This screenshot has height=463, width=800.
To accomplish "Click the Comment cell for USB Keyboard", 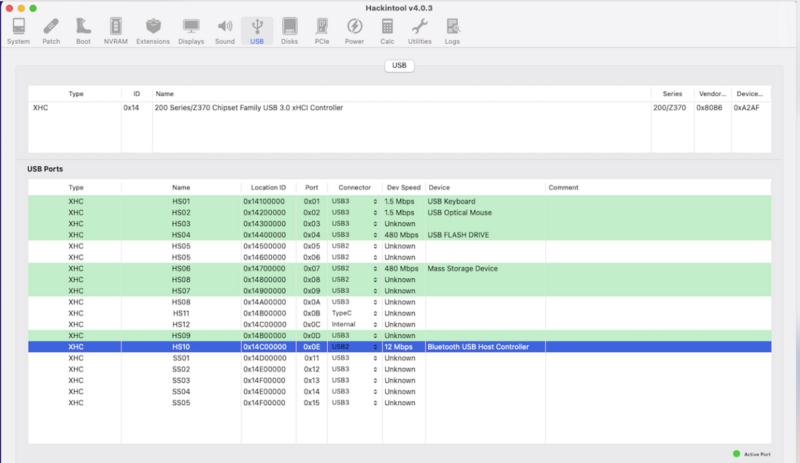I will (657, 201).
